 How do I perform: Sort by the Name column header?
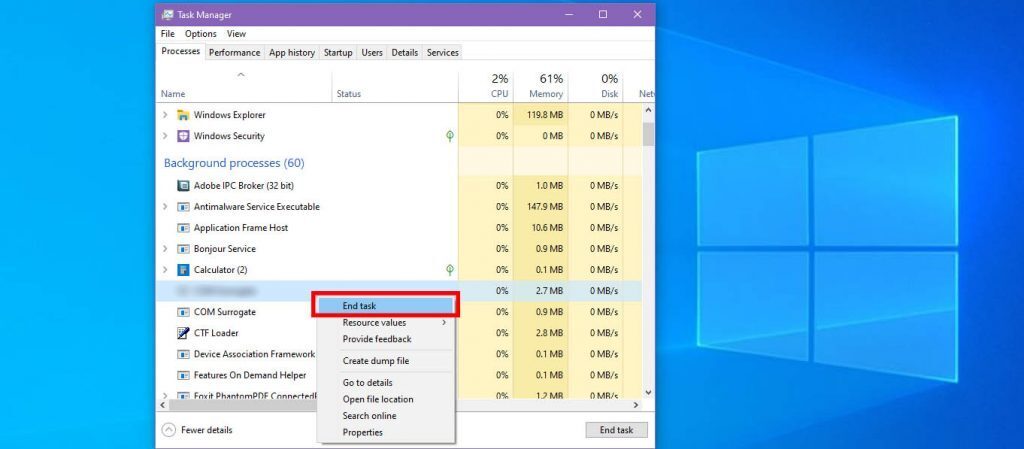pyautogui.click(x=245, y=86)
